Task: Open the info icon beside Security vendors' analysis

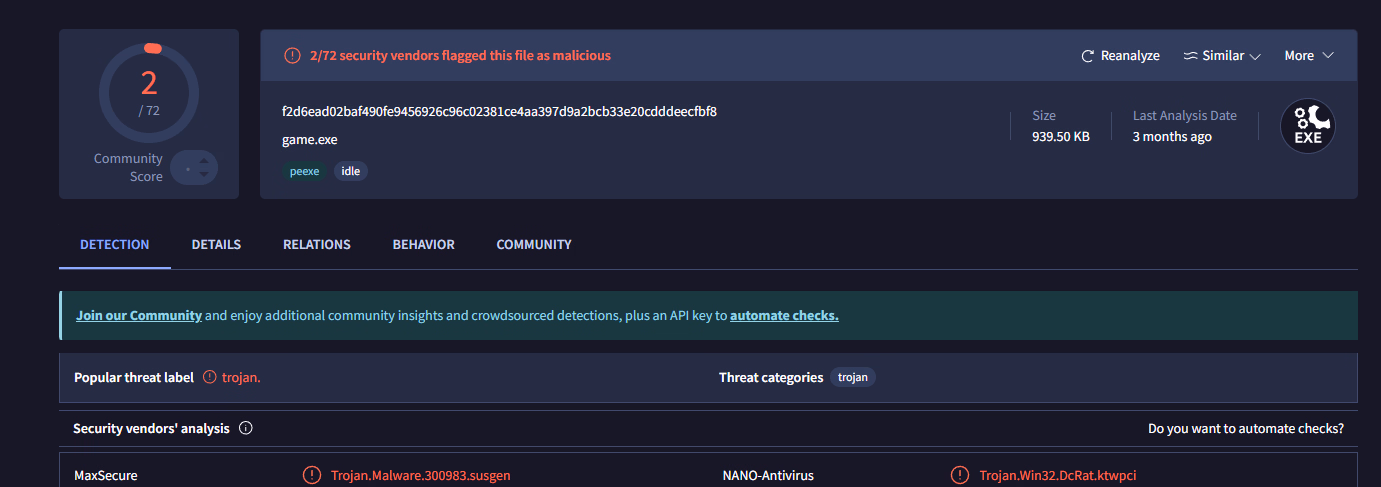Action: pyautogui.click(x=246, y=428)
